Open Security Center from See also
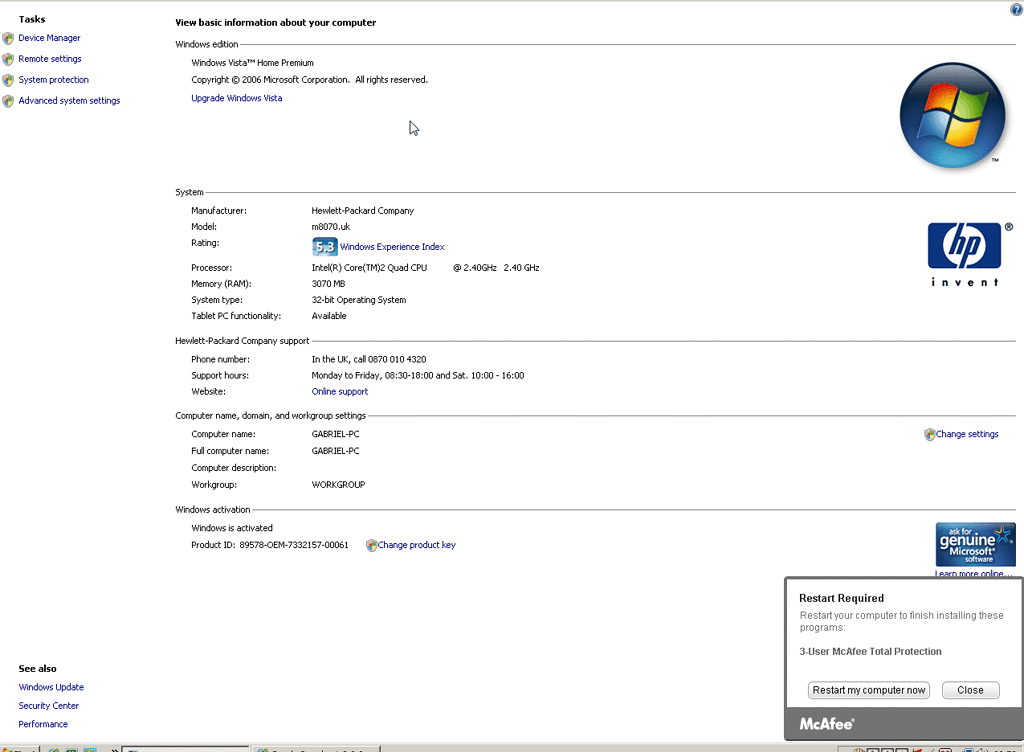Image resolution: width=1024 pixels, height=752 pixels. click(48, 705)
